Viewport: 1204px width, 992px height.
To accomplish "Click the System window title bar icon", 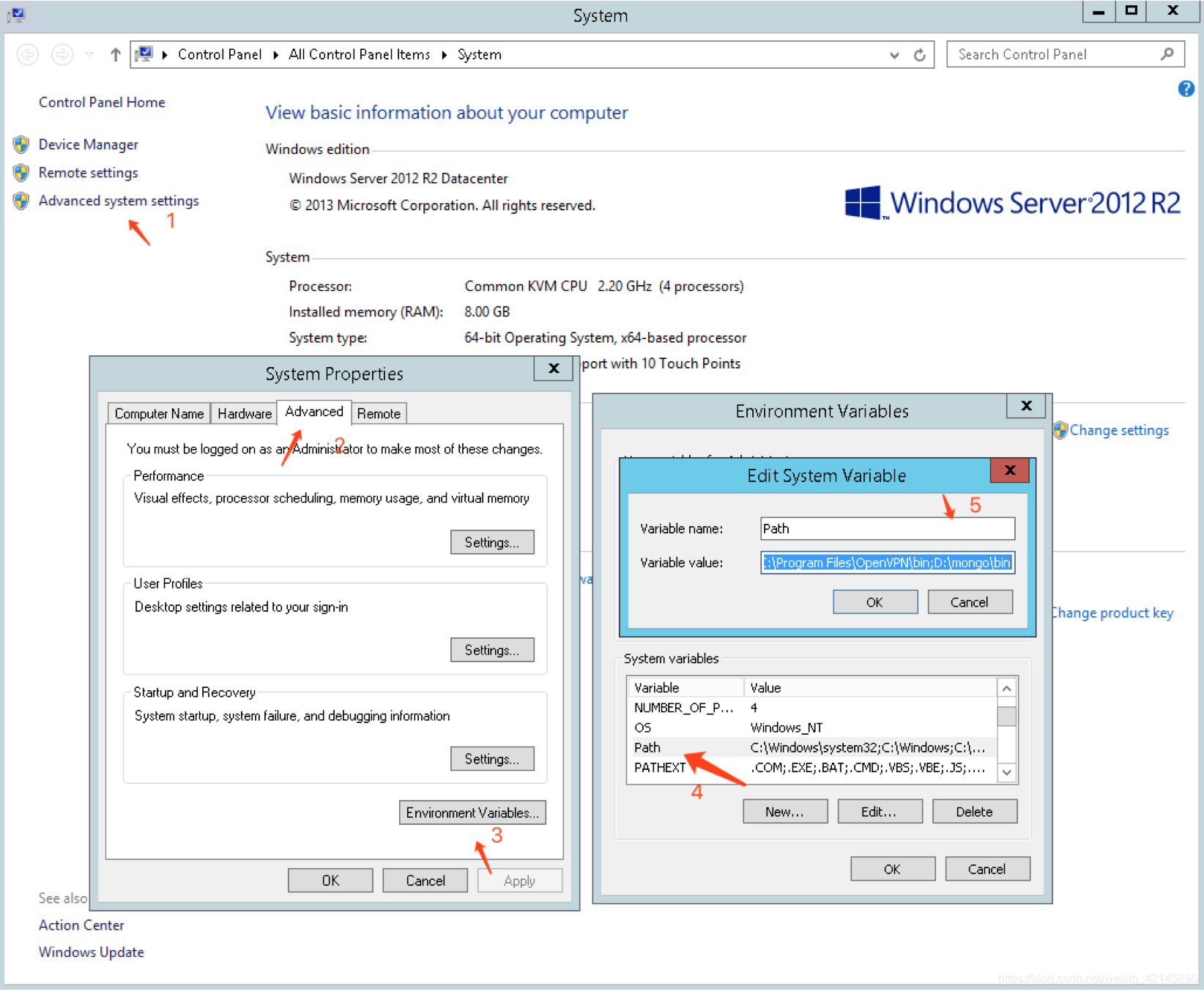I will point(16,15).
